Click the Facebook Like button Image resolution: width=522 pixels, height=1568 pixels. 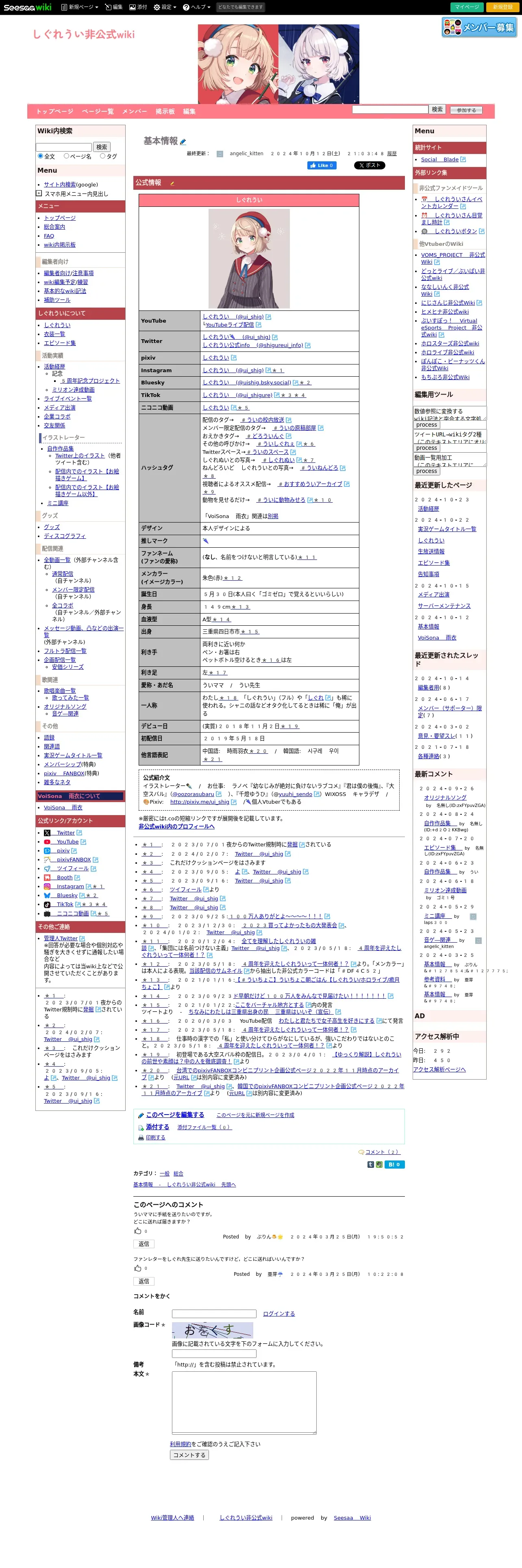322,165
